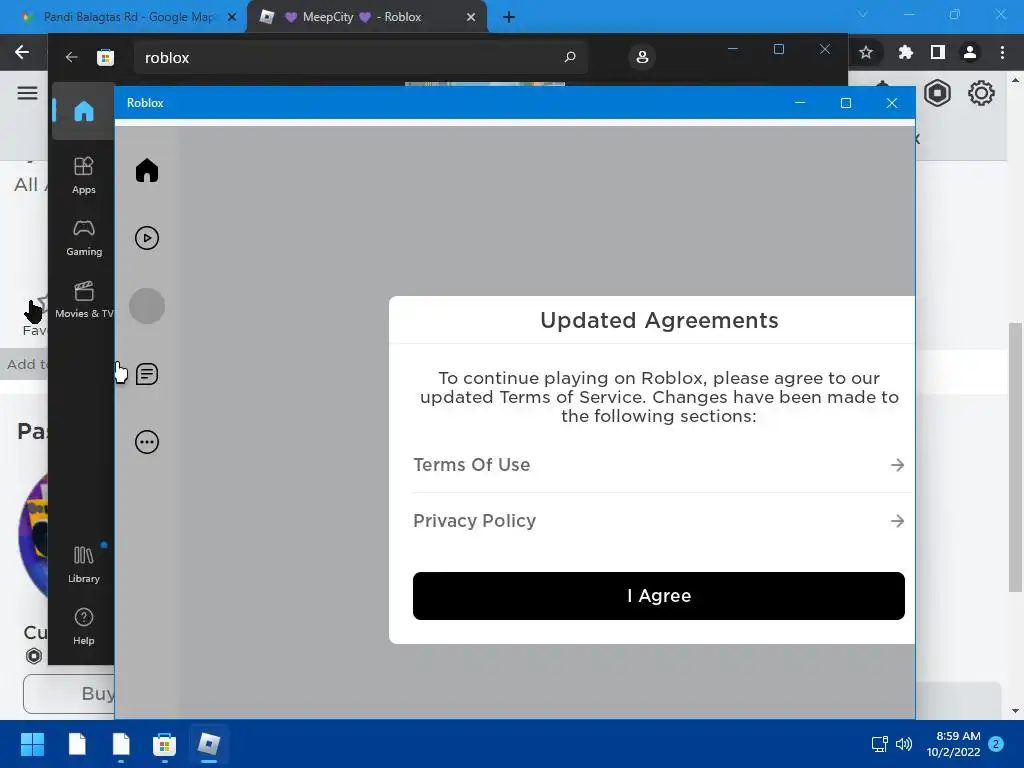
Task: Open the Privacy Policy section
Action: [x=658, y=521]
